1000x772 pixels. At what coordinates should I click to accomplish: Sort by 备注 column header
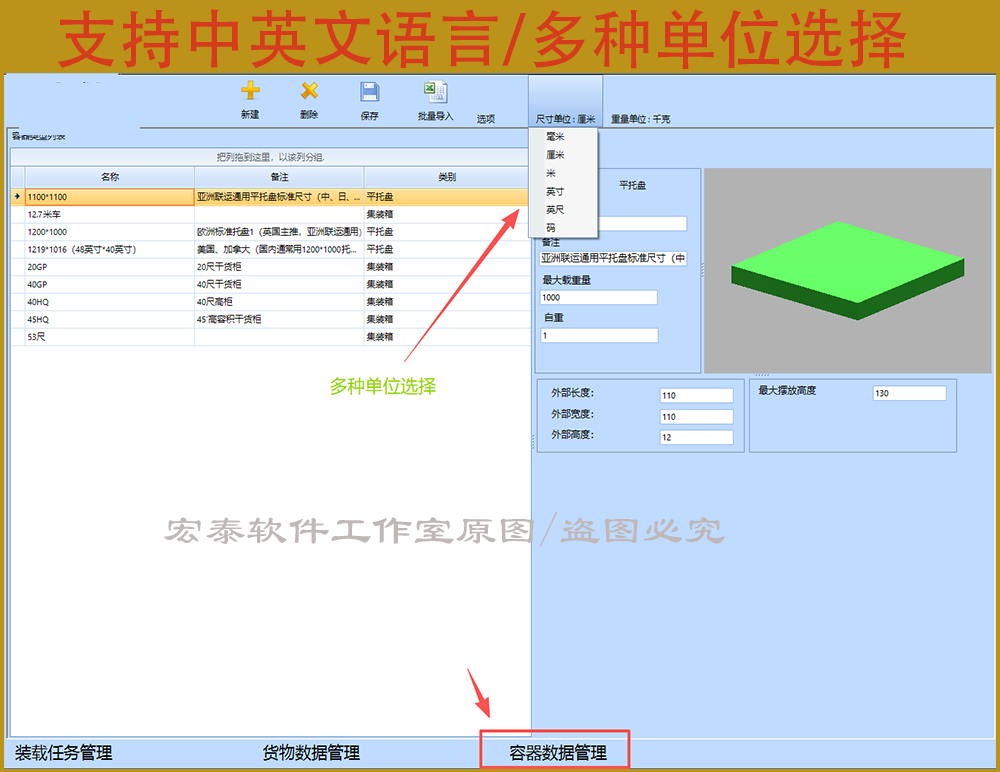pos(279,177)
